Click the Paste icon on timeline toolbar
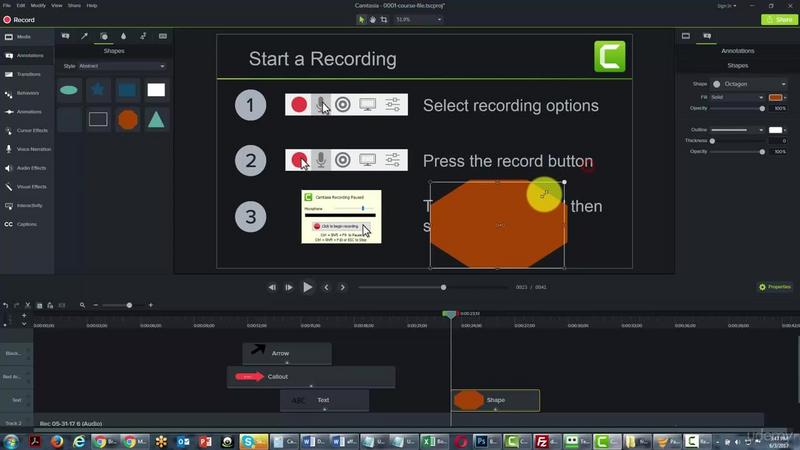800x450 pixels. pyautogui.click(x=50, y=306)
